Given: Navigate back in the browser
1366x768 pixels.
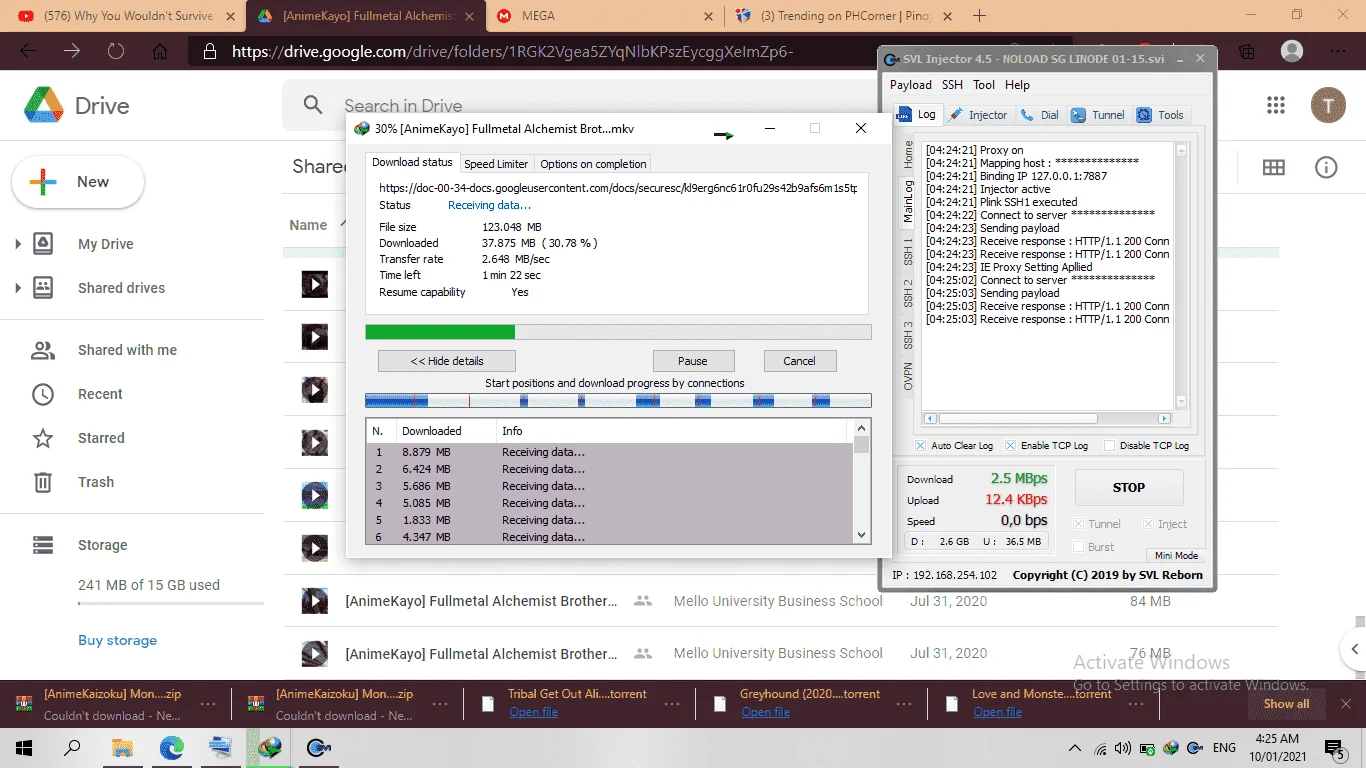Looking at the screenshot, I should coord(28,51).
